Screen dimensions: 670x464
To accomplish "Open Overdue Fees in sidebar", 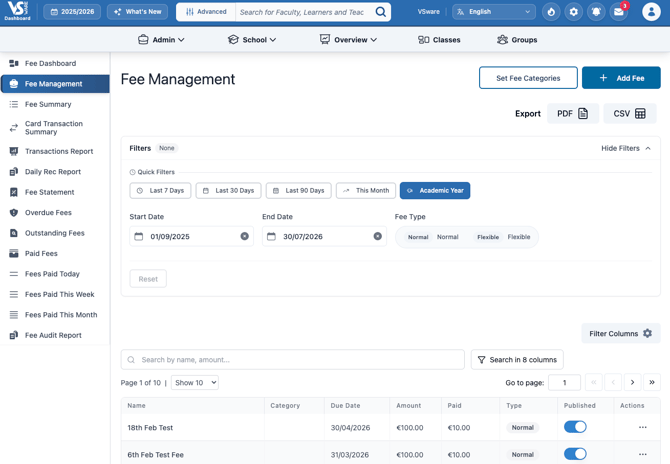I will (49, 213).
